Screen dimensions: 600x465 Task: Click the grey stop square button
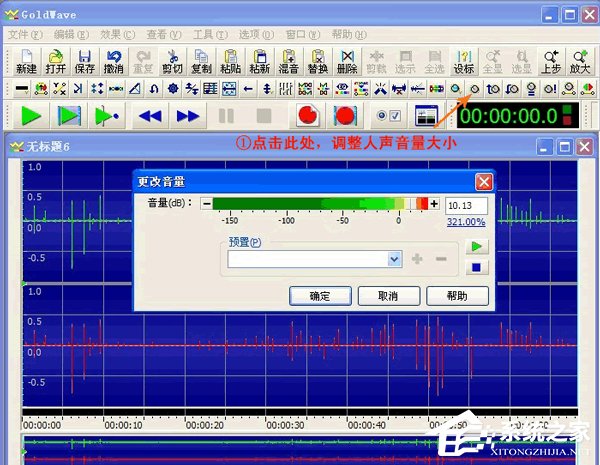[264, 116]
